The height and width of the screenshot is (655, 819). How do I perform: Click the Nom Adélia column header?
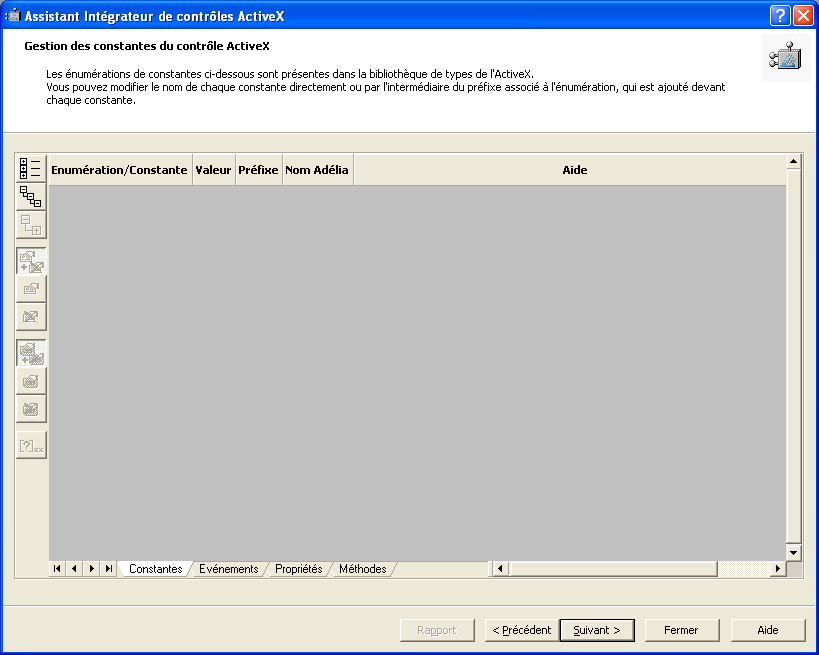pyautogui.click(x=317, y=170)
